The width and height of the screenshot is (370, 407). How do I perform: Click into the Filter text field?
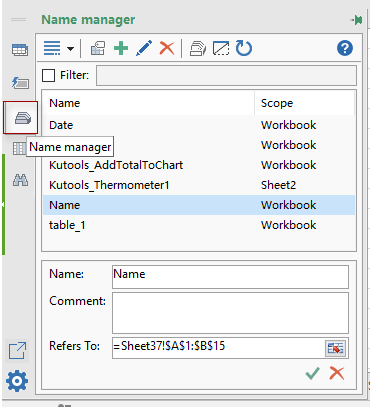click(226, 75)
